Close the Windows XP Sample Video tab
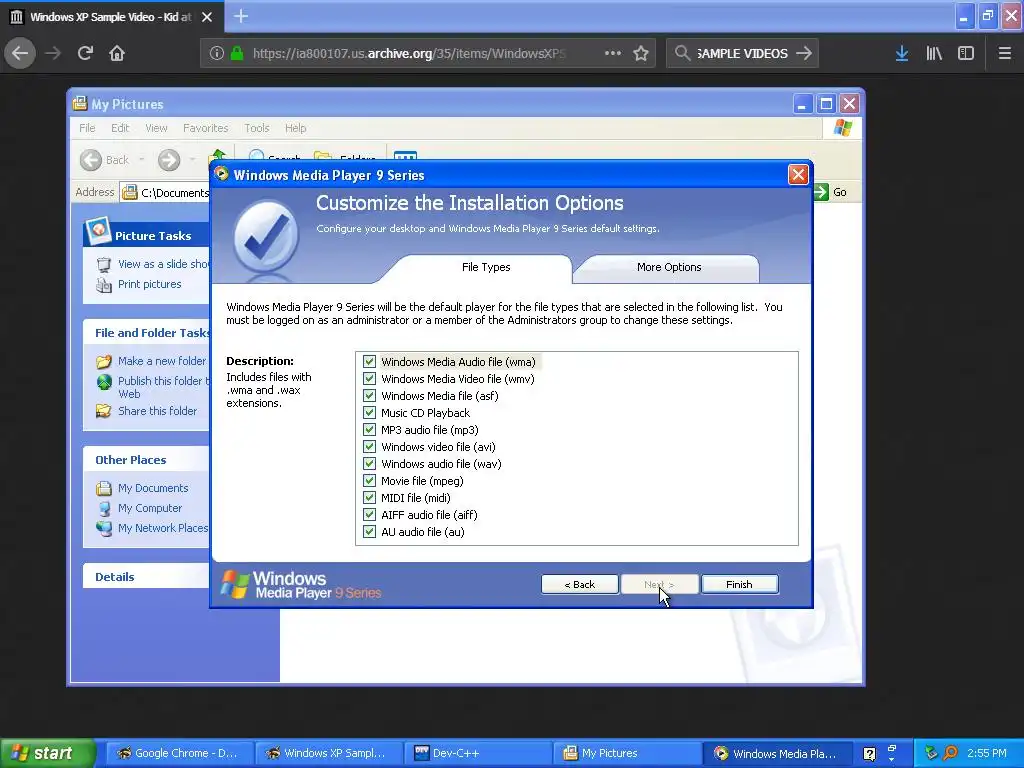Screen dimensions: 1024x768 coord(207,17)
